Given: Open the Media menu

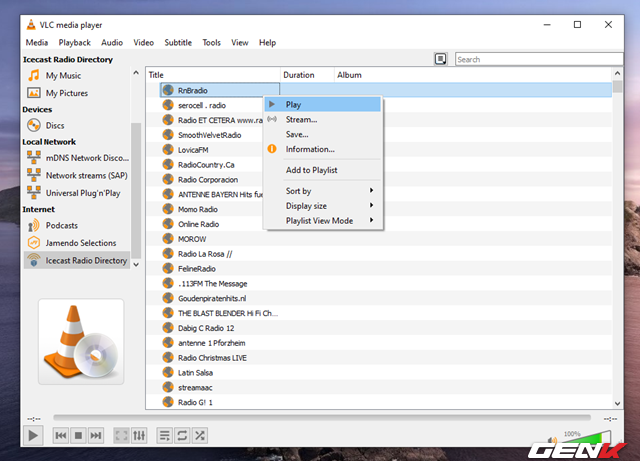Looking at the screenshot, I should tap(37, 42).
